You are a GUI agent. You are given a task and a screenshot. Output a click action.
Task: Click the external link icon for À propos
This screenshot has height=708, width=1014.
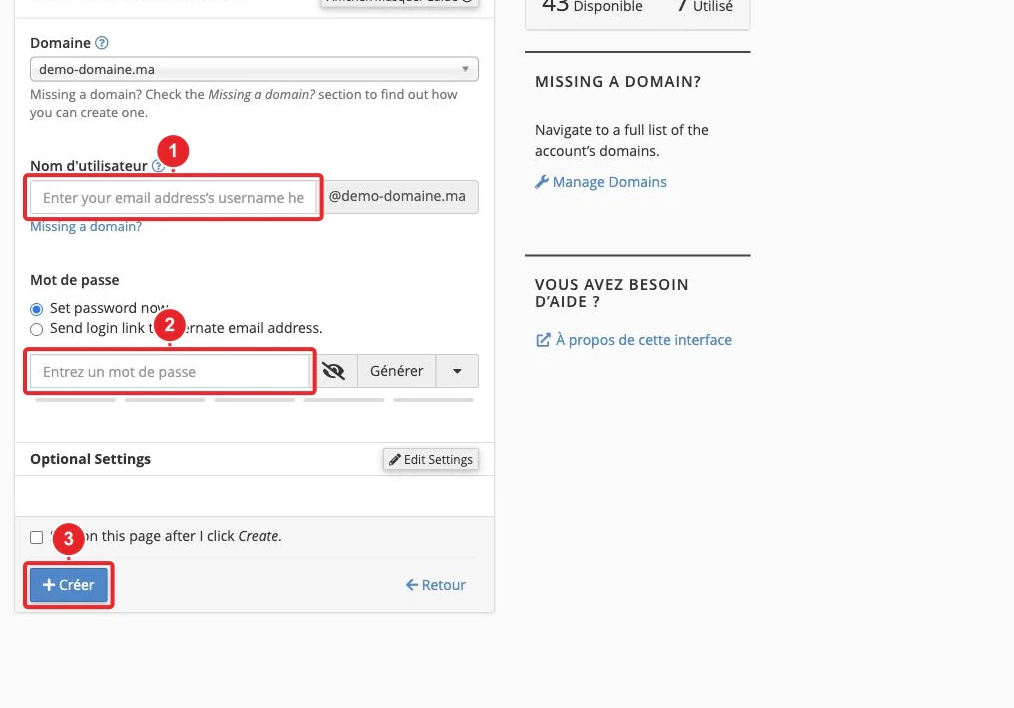[x=543, y=340]
